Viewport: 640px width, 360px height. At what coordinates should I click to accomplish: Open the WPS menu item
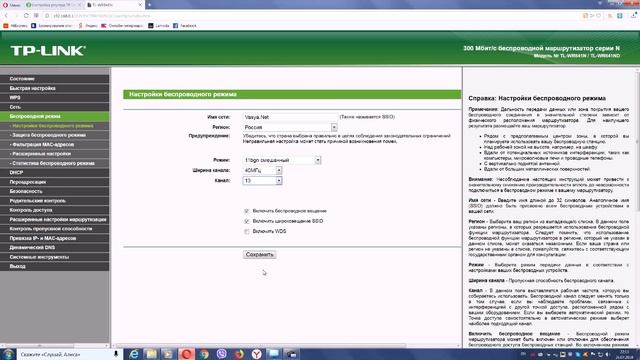click(55, 98)
